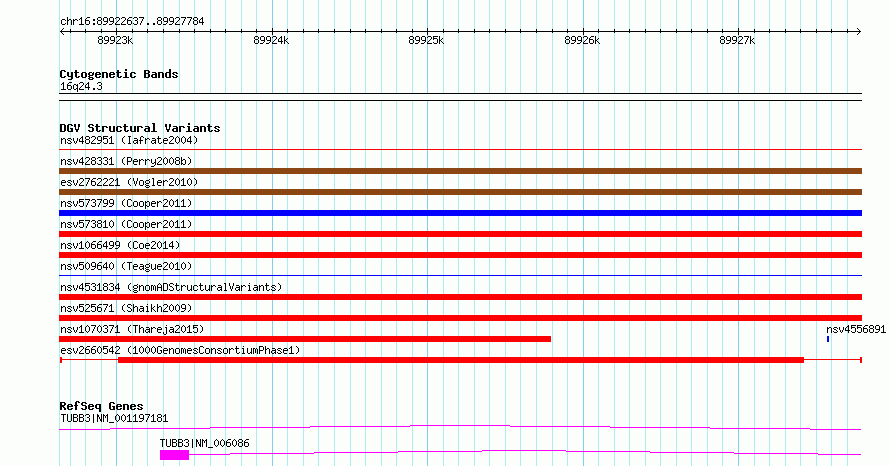Click the red bar under nsv525671
Viewport: 890px width, 466px height.
(460, 318)
